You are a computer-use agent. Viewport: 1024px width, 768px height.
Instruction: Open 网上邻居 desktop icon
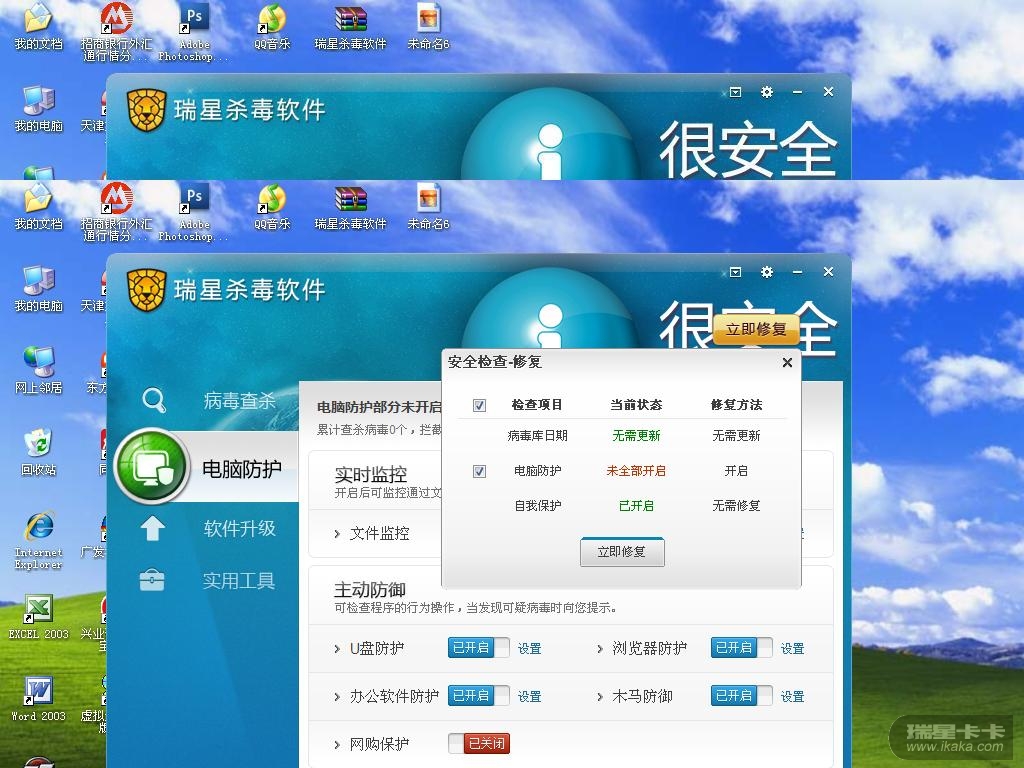(39, 370)
